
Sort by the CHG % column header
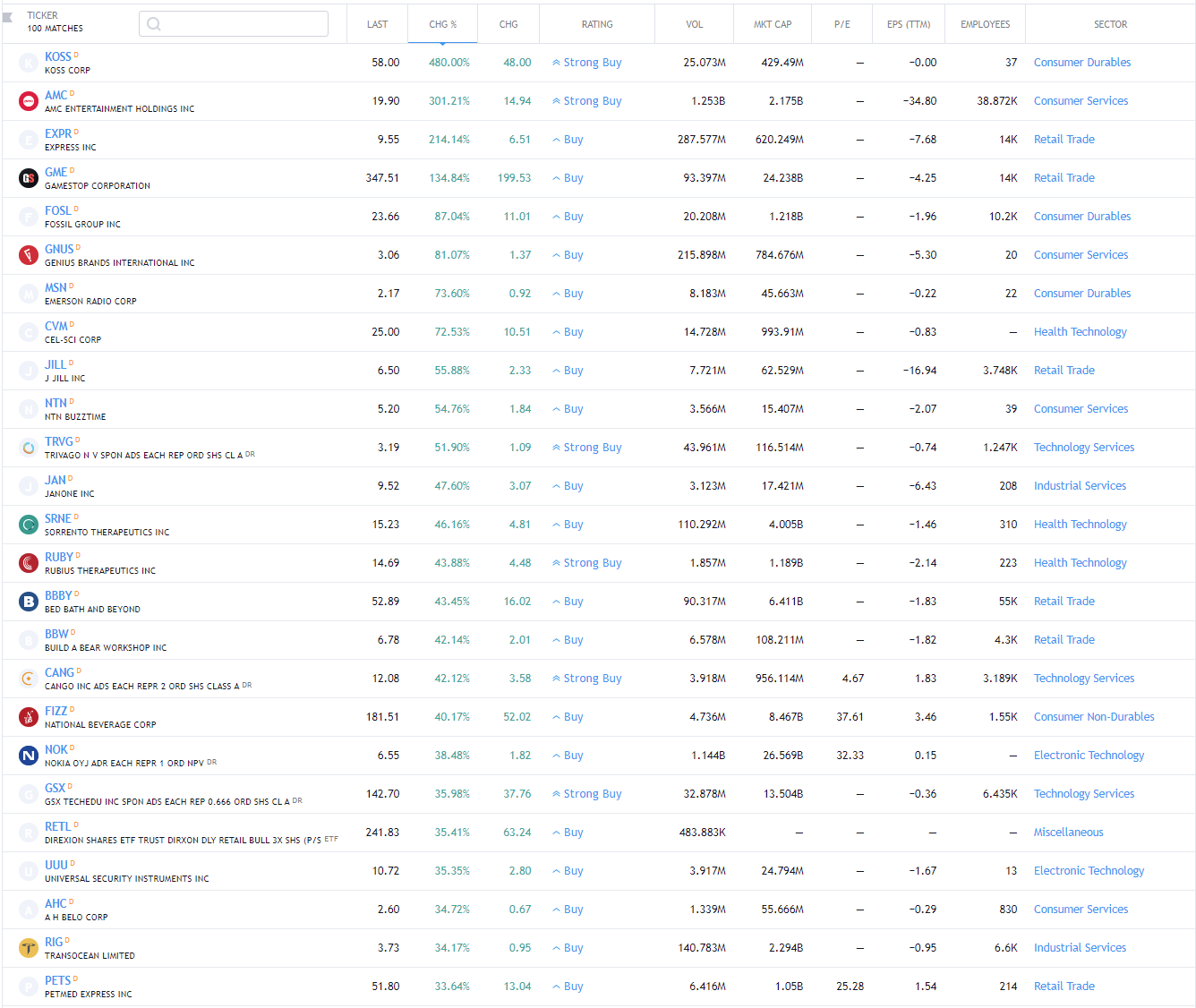(442, 24)
